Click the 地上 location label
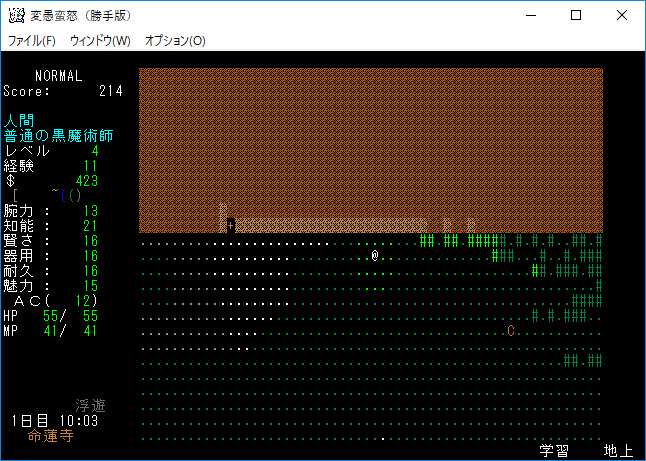646x461 pixels. tap(618, 451)
